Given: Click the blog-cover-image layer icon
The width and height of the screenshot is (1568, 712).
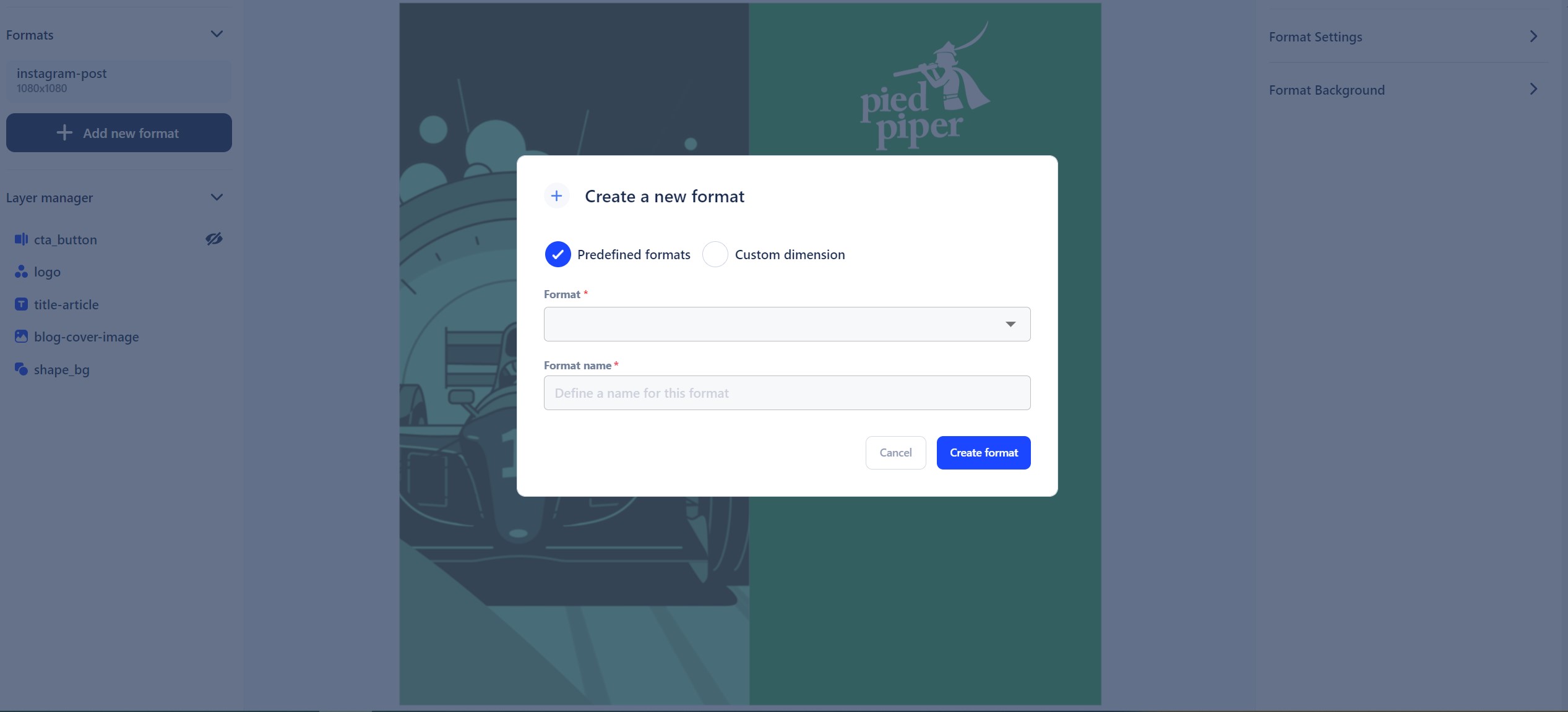Looking at the screenshot, I should point(21,336).
